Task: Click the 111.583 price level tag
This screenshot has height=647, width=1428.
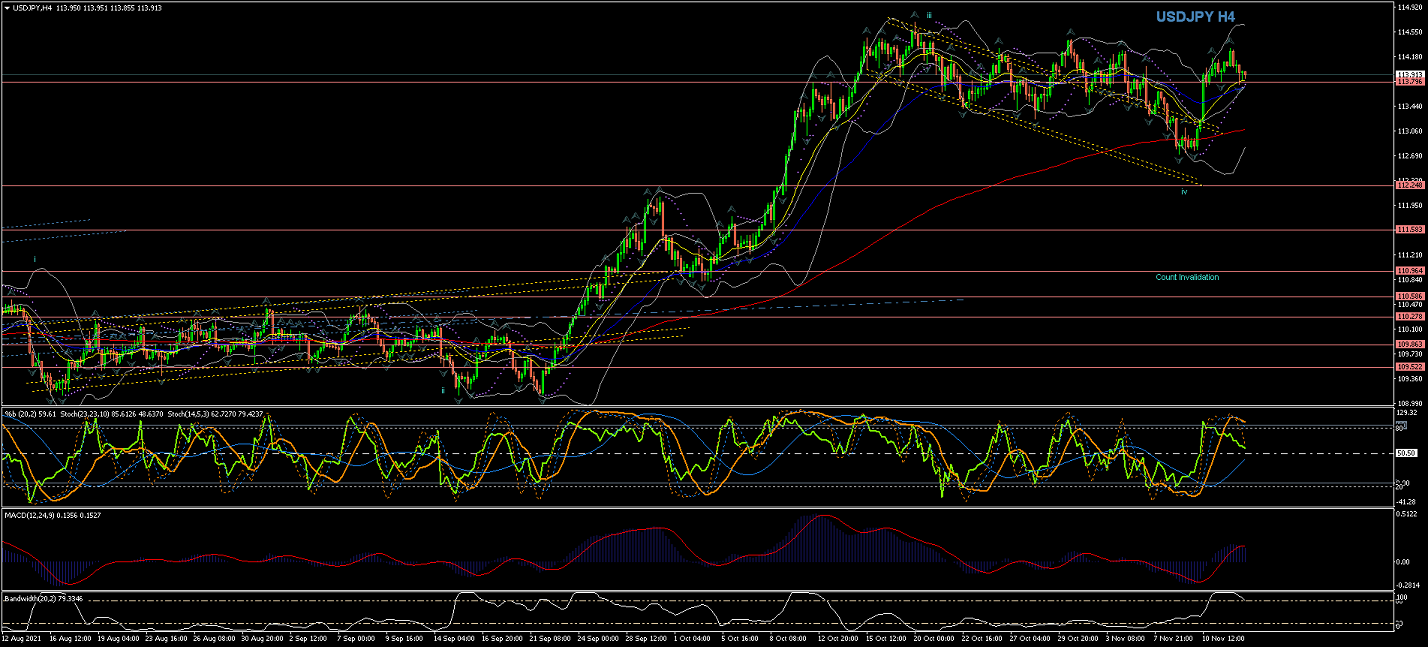Action: click(x=1410, y=230)
